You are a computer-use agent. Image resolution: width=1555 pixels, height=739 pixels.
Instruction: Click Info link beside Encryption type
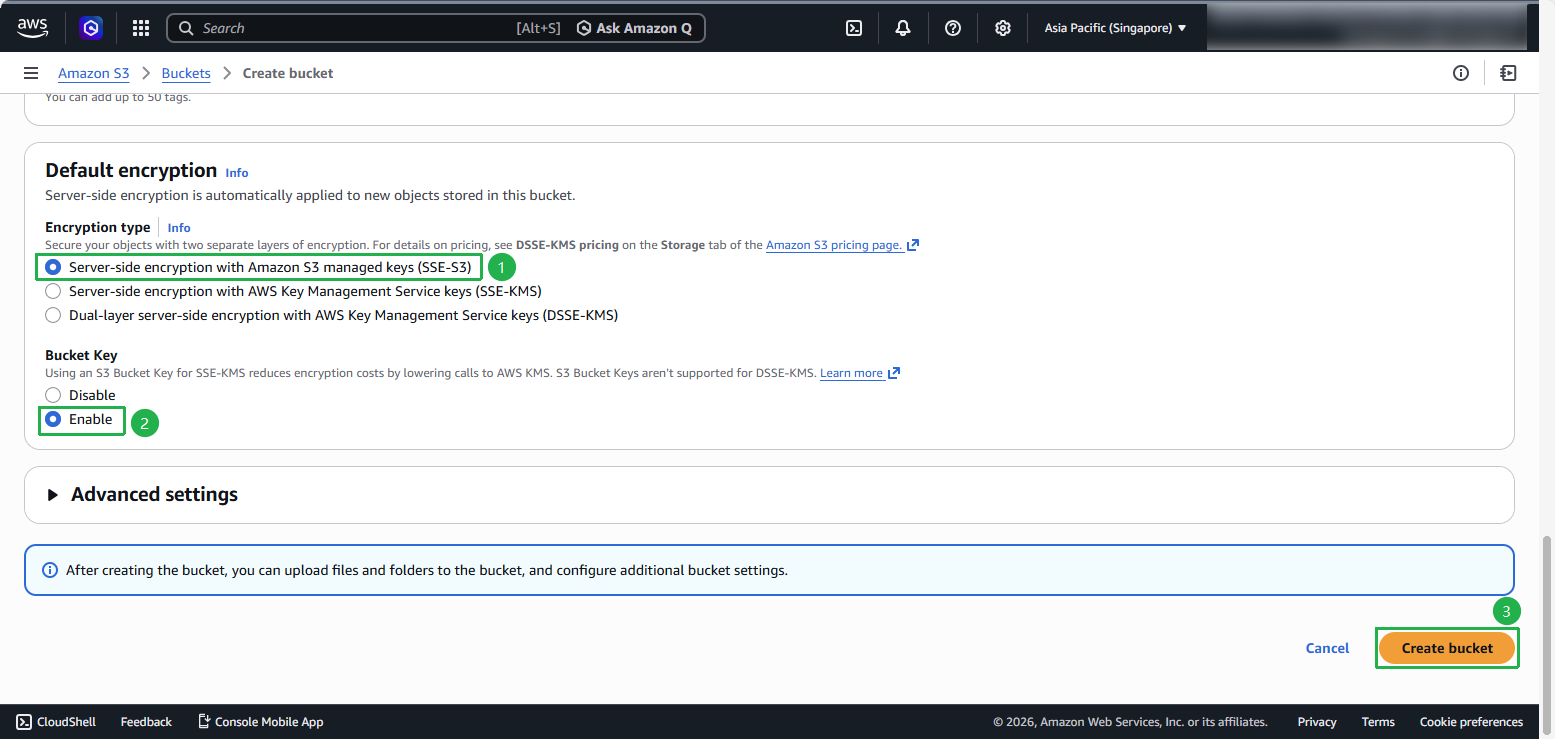point(179,228)
